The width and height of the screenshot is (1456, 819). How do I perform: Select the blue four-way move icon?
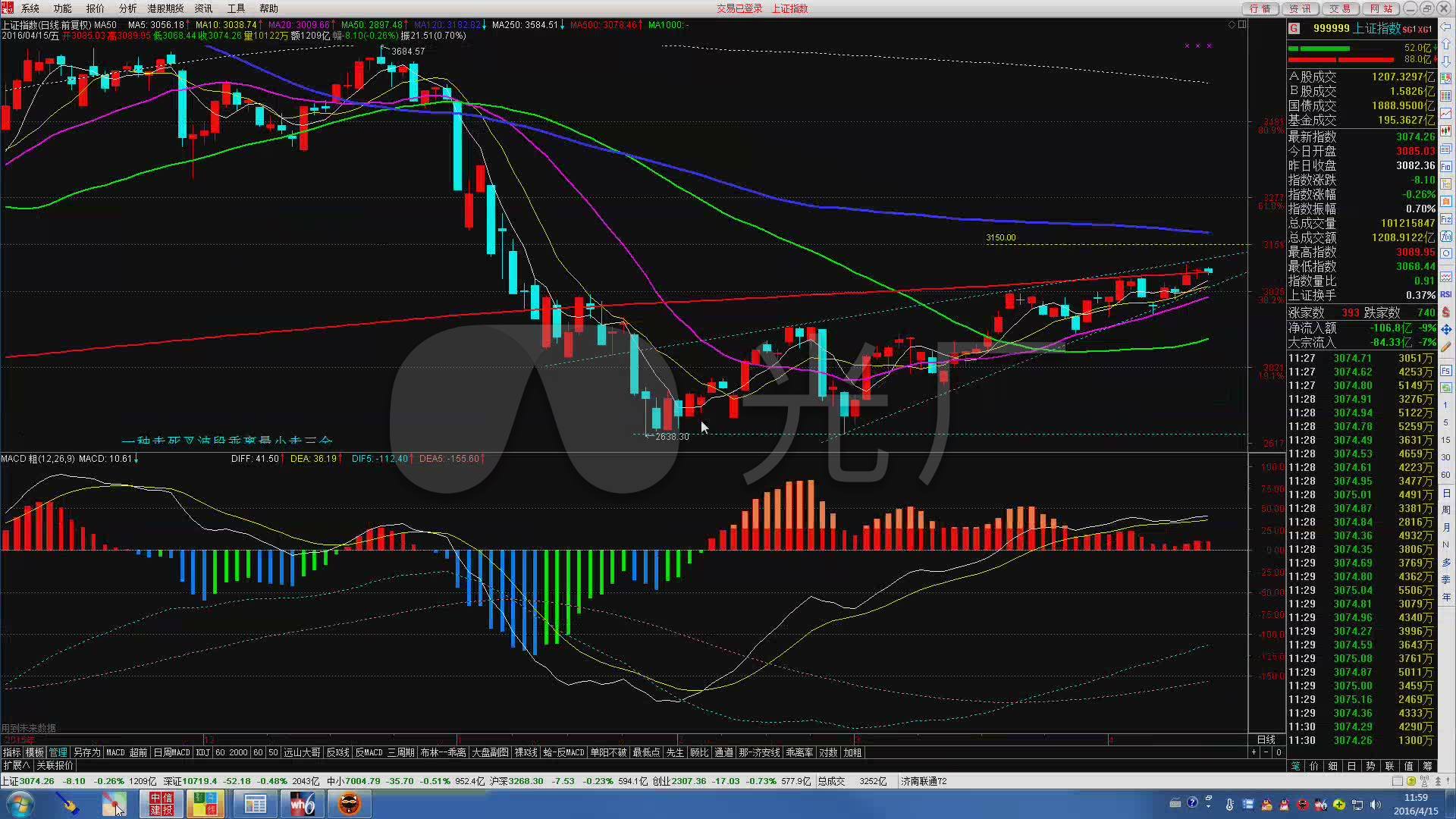[1446, 329]
